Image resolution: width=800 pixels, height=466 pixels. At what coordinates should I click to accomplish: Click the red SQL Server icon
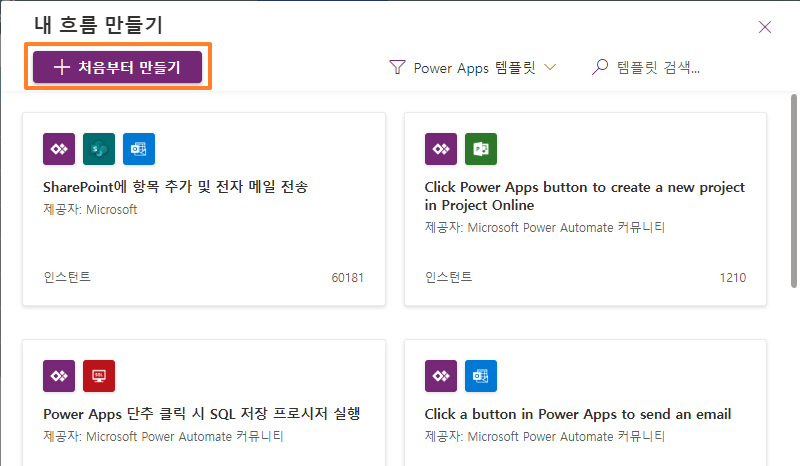(x=99, y=376)
